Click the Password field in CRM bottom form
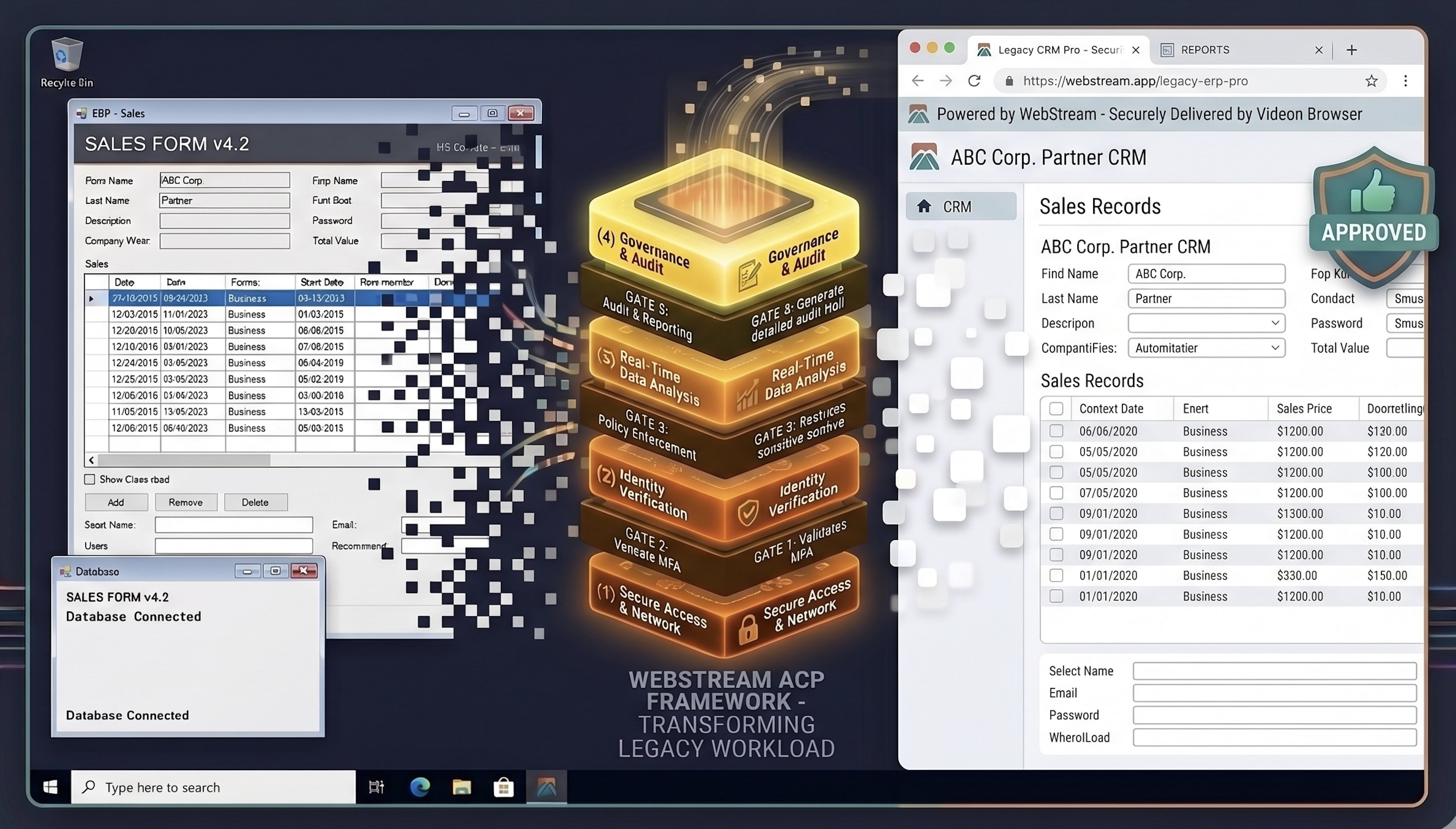The height and width of the screenshot is (829, 1456). (1274, 715)
